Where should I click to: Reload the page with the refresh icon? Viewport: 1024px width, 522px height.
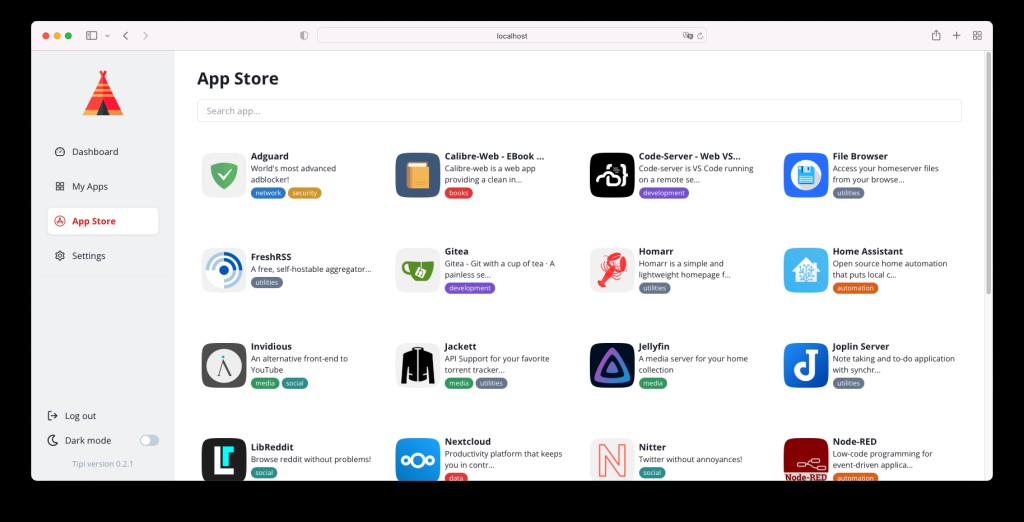coord(700,36)
